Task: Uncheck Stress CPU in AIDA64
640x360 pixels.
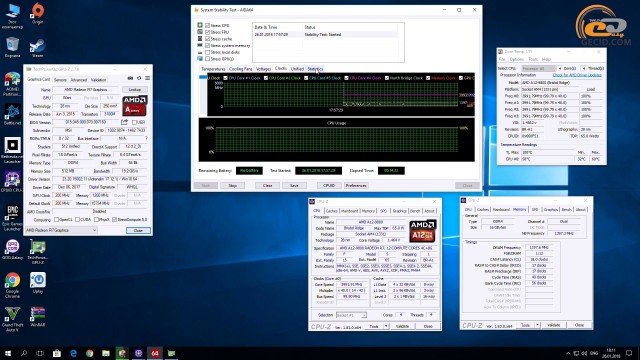Action: pos(207,25)
